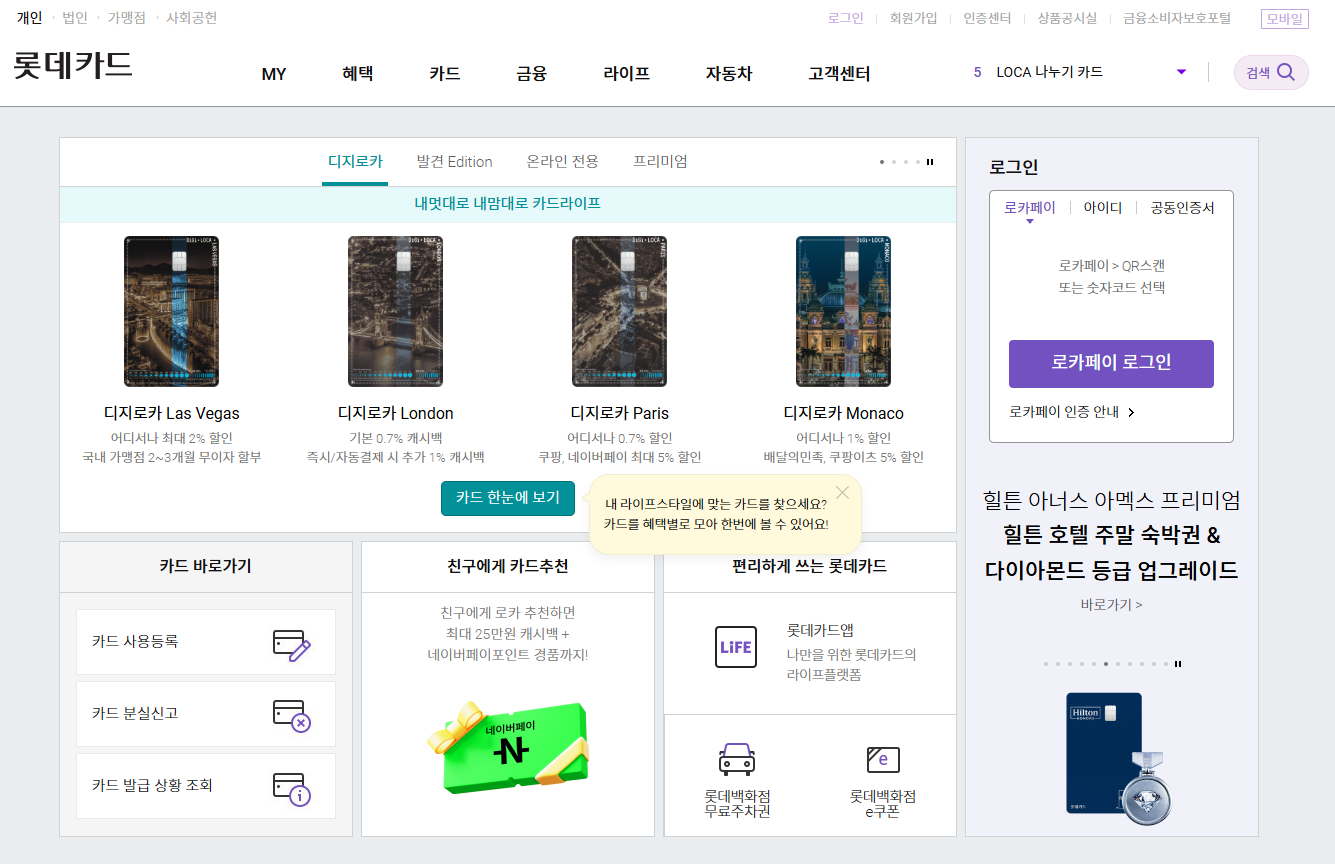1335x864 pixels.
Task: Open the MY menu
Action: point(274,74)
